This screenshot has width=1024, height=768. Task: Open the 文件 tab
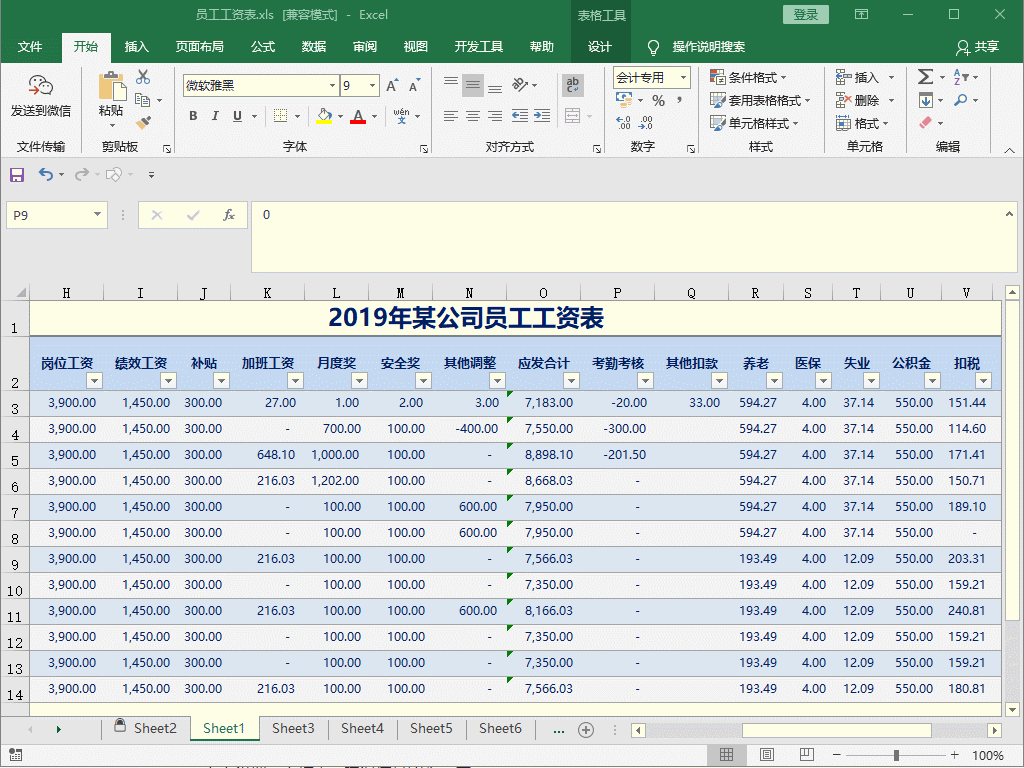[x=29, y=46]
